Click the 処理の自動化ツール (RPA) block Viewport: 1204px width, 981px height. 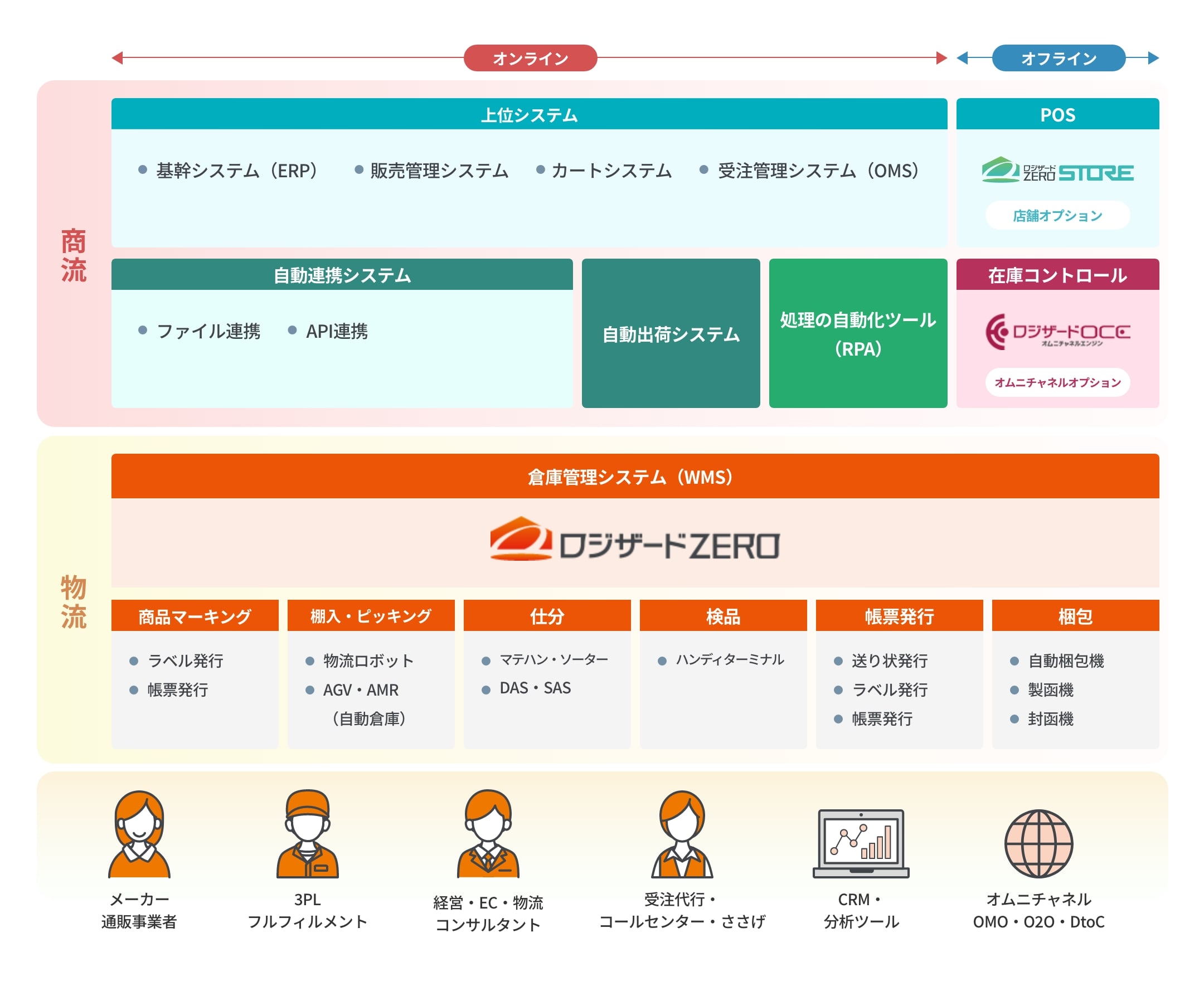(858, 333)
